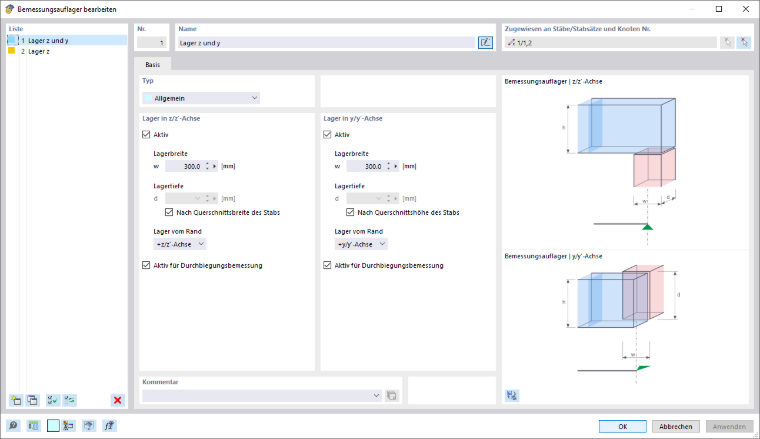Click the assigned members field showing 1/1,2
Image resolution: width=760 pixels, height=439 pixels.
(x=611, y=43)
